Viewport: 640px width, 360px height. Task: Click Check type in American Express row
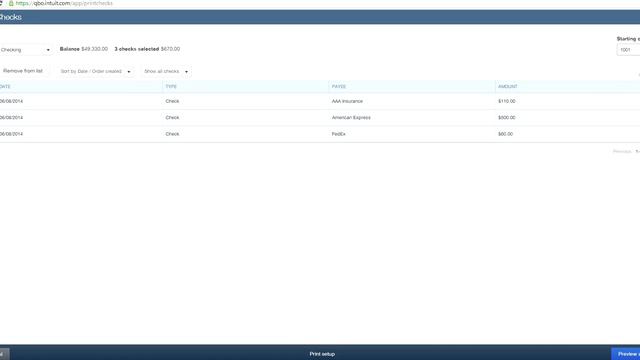click(x=172, y=118)
